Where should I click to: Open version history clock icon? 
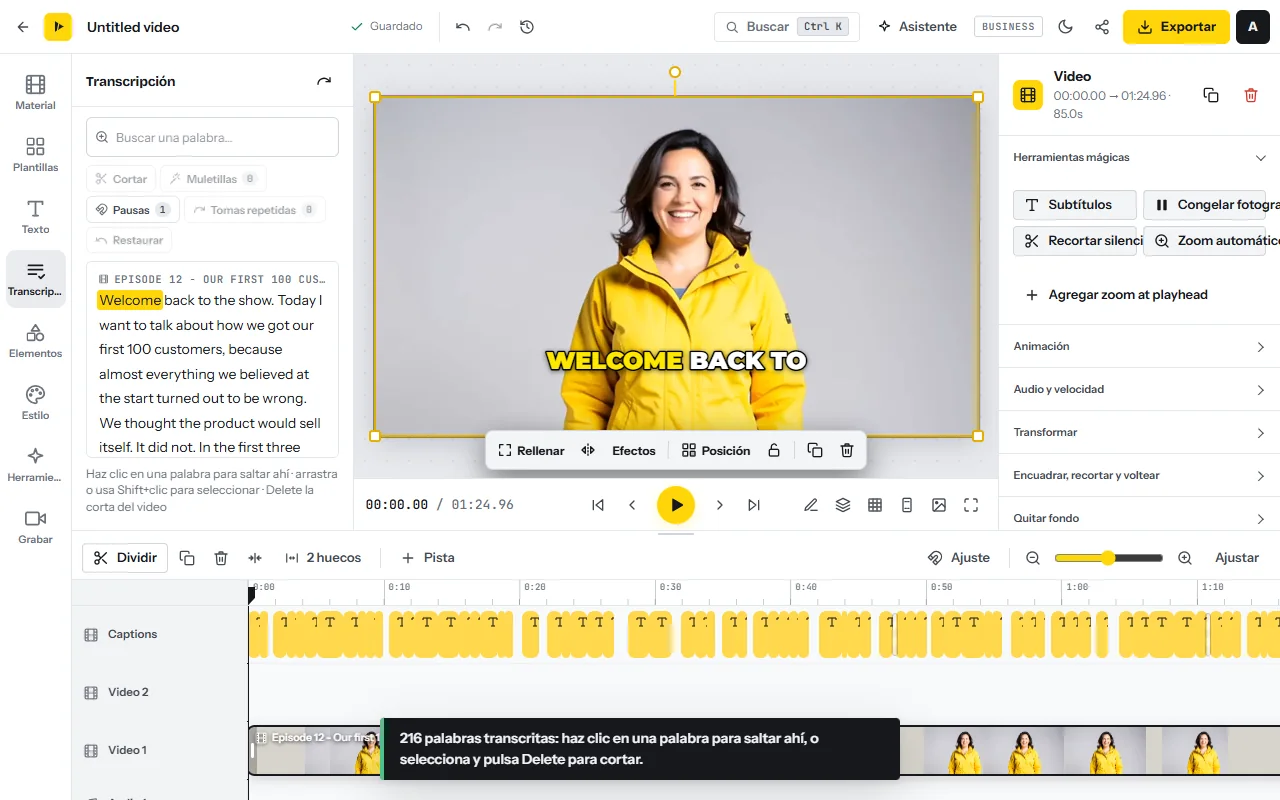(527, 27)
